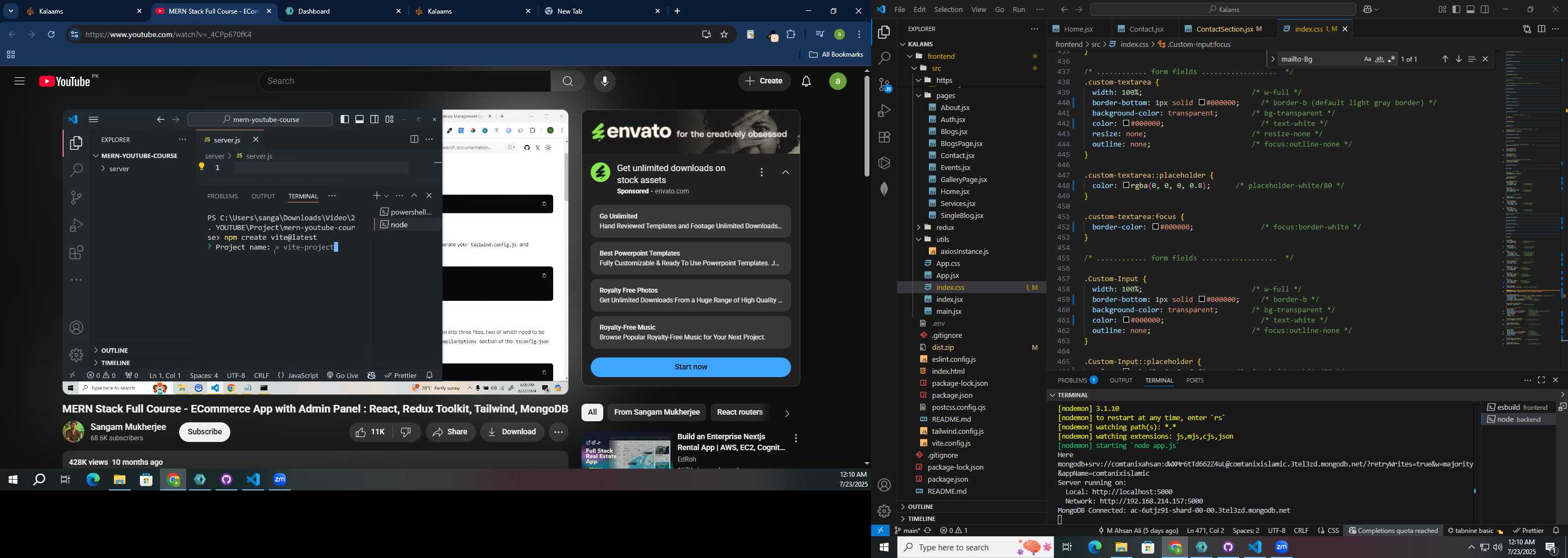Screen dimensions: 1568x558
Task: Expand Replace field in find widget
Action: [x=1272, y=59]
